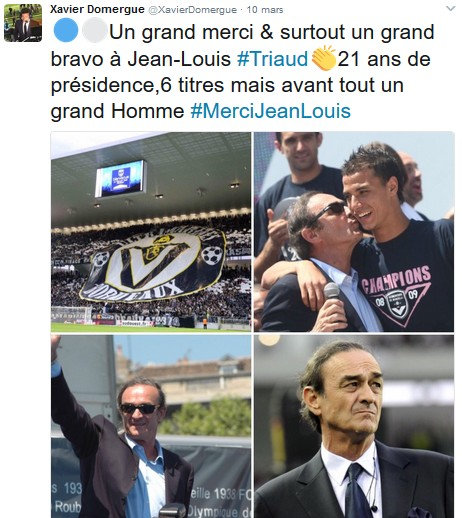Click the Xavier Domergue display name

tap(97, 9)
